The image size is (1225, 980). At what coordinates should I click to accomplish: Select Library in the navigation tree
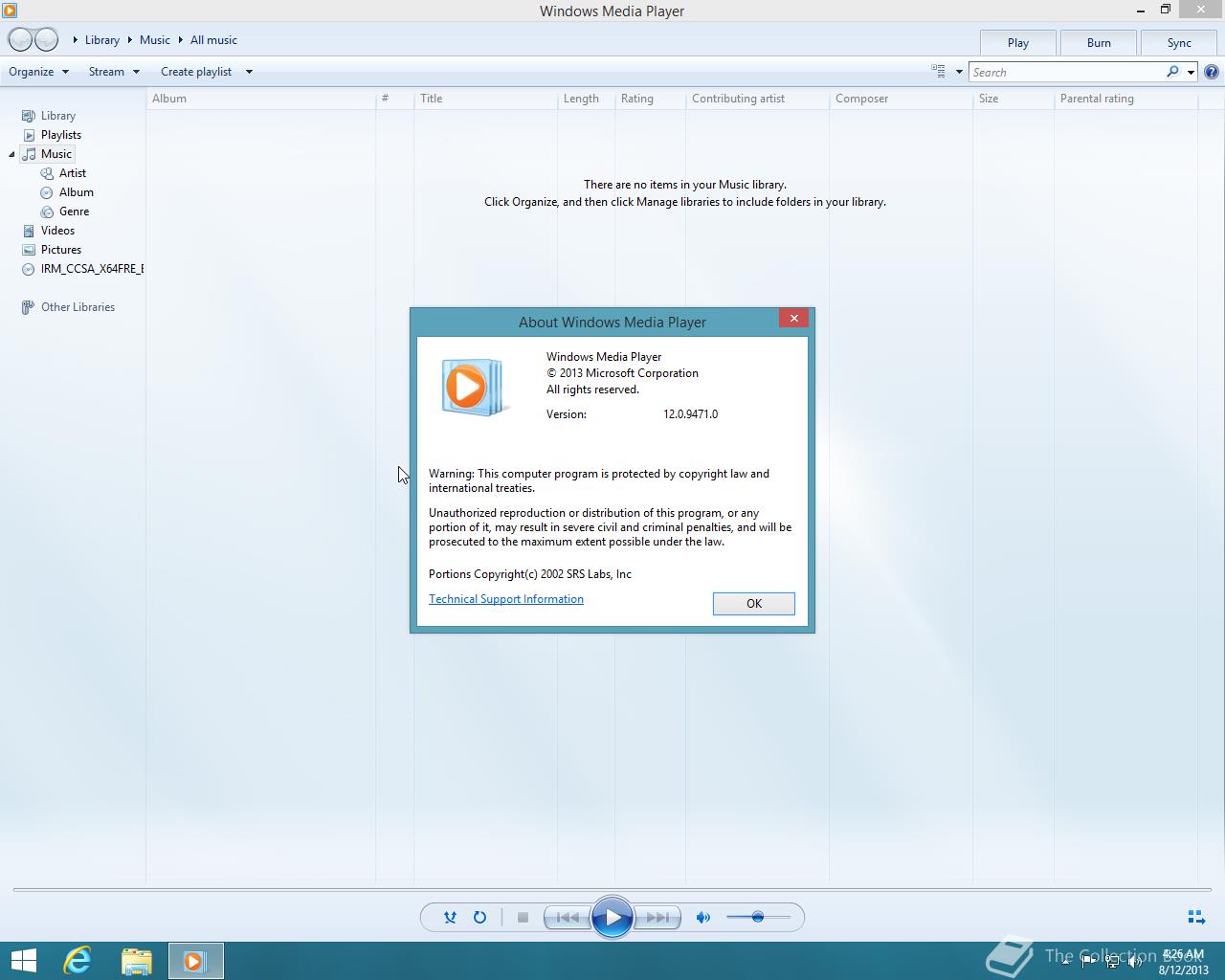pos(57,116)
